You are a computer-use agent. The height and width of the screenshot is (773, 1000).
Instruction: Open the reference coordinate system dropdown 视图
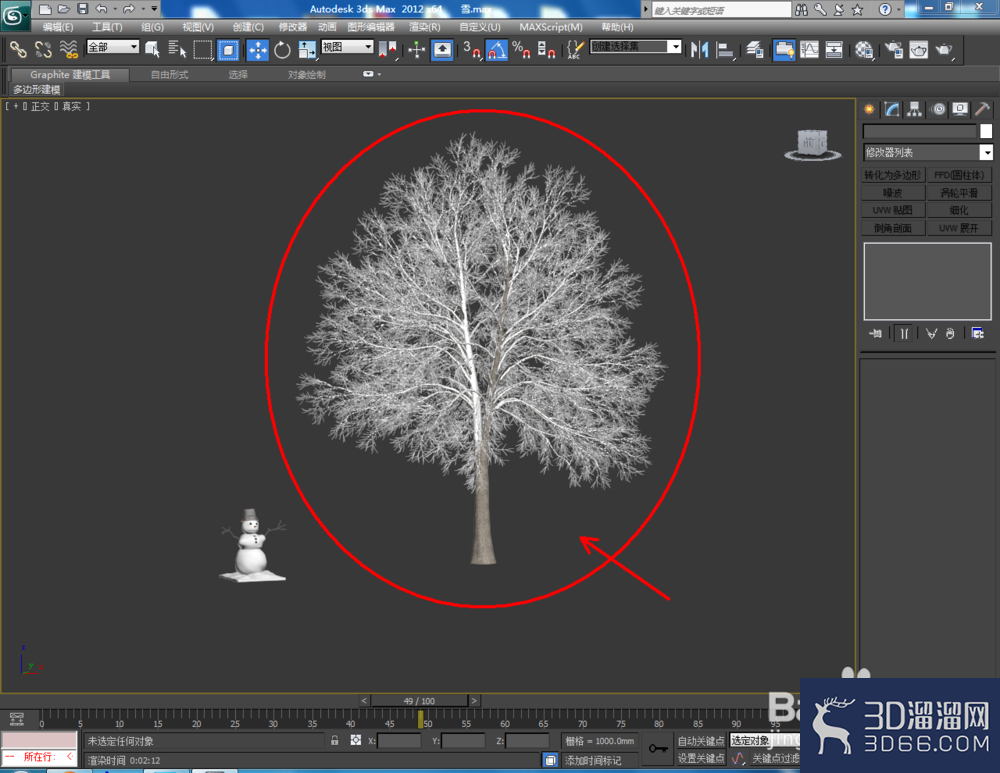pyautogui.click(x=347, y=47)
